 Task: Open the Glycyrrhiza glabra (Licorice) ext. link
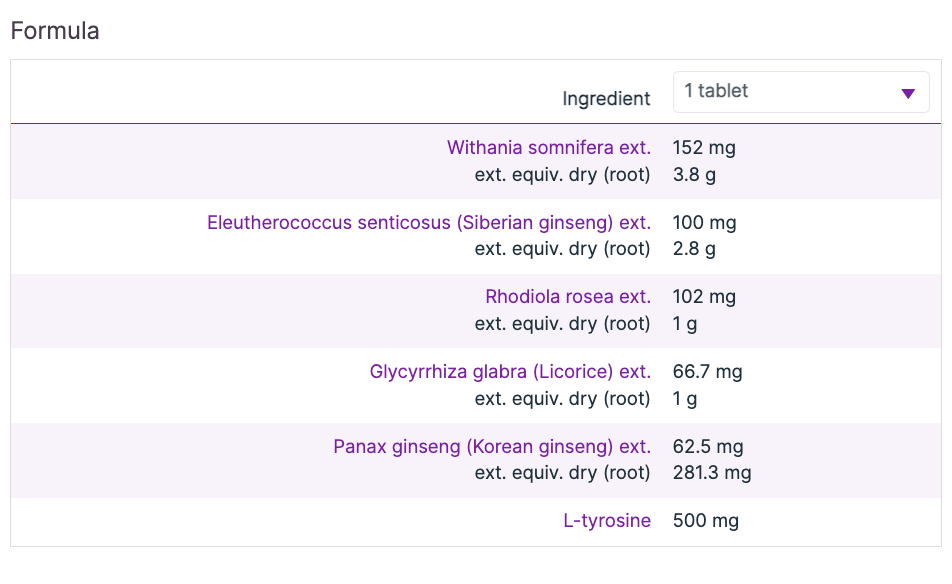(x=510, y=372)
